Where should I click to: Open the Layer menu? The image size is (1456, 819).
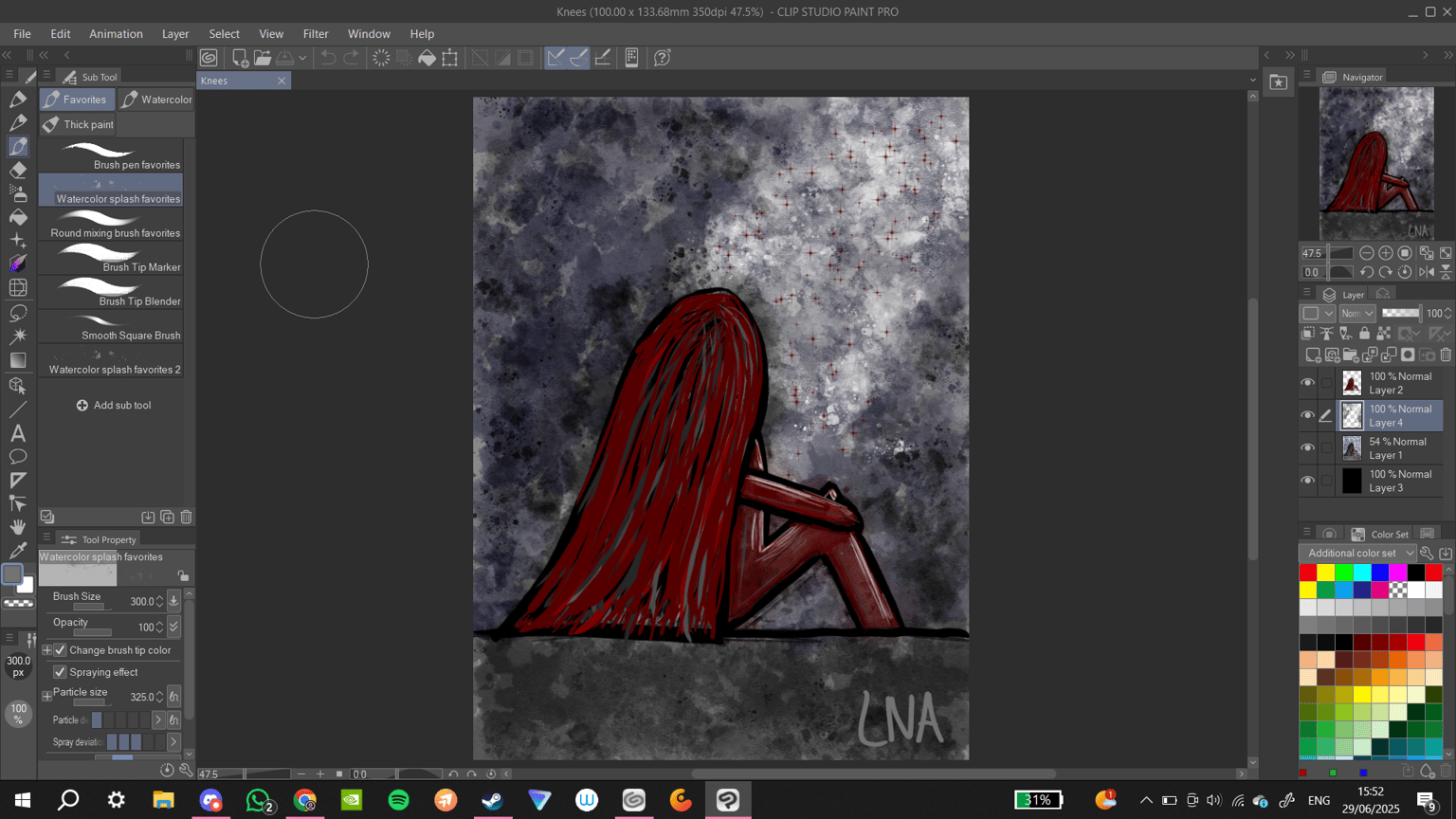(x=175, y=33)
